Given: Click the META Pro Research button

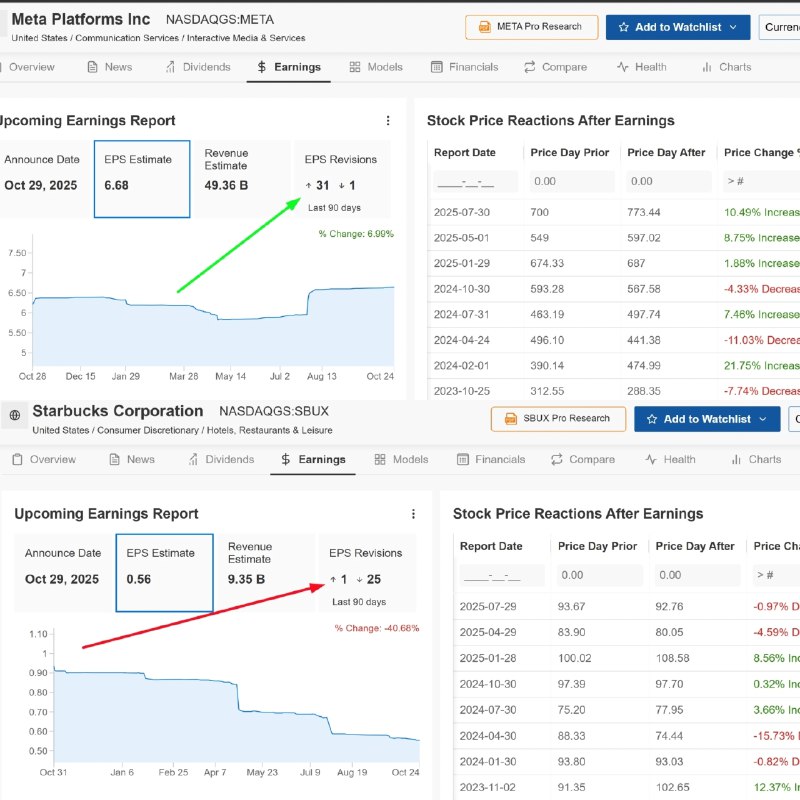Looking at the screenshot, I should (531, 27).
